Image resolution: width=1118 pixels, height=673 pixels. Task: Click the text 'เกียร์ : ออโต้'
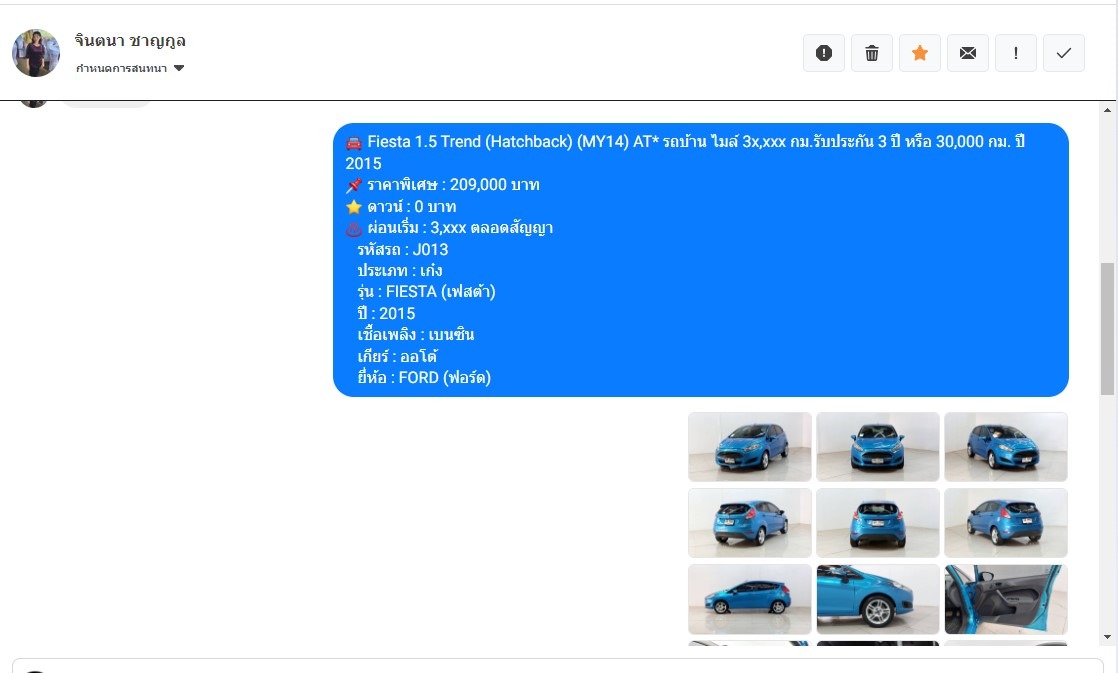tap(397, 356)
